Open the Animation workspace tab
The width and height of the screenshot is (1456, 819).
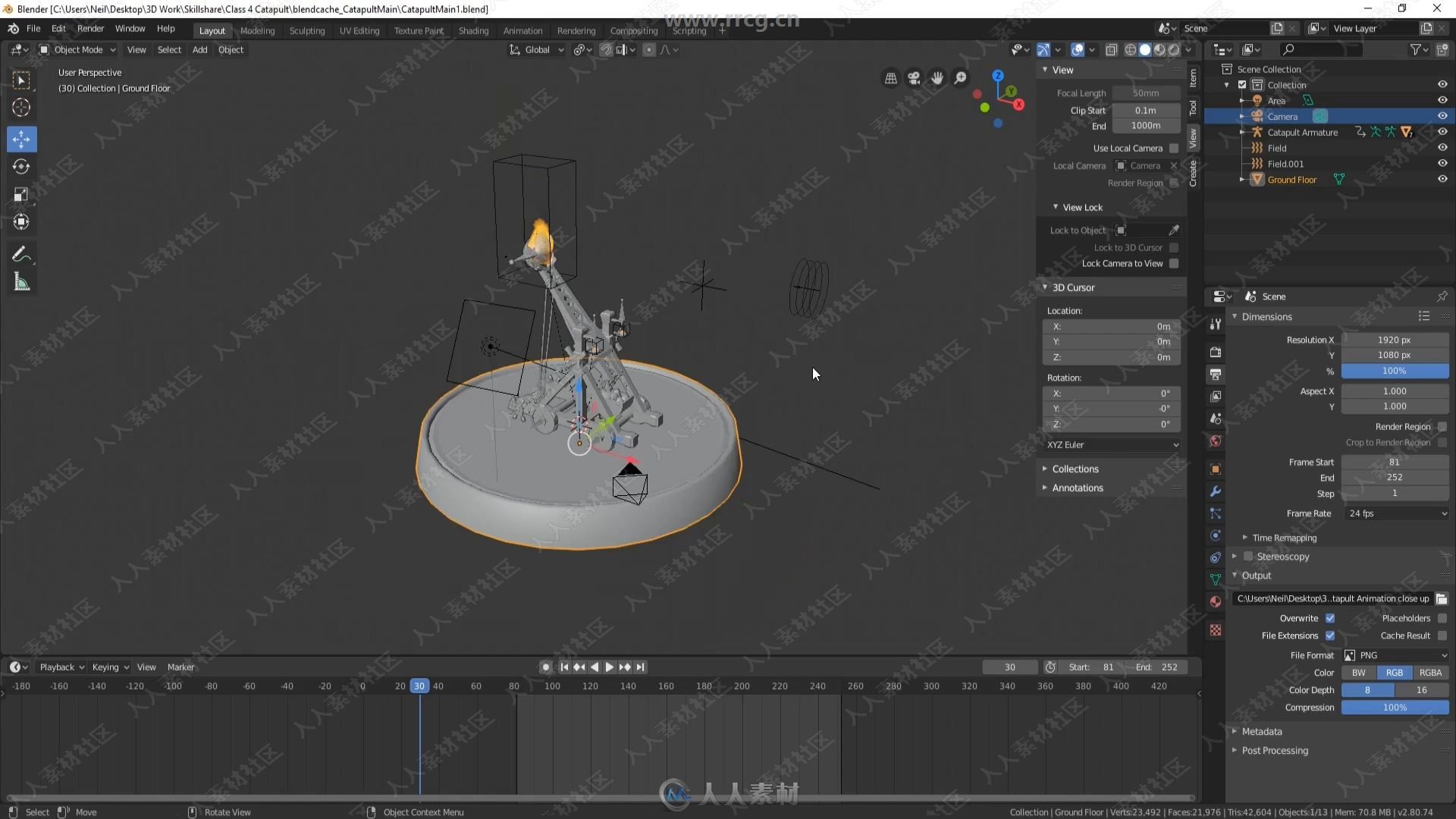[523, 30]
